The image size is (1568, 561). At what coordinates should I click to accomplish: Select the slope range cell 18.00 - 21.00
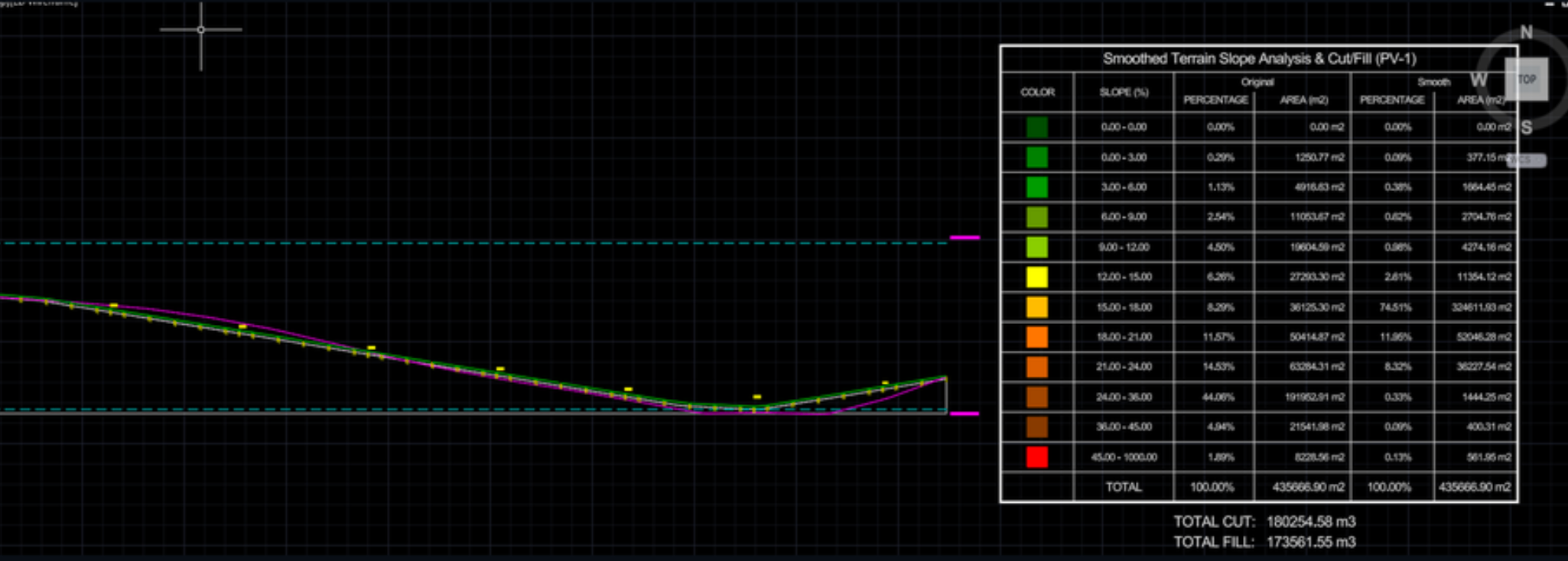(1124, 337)
